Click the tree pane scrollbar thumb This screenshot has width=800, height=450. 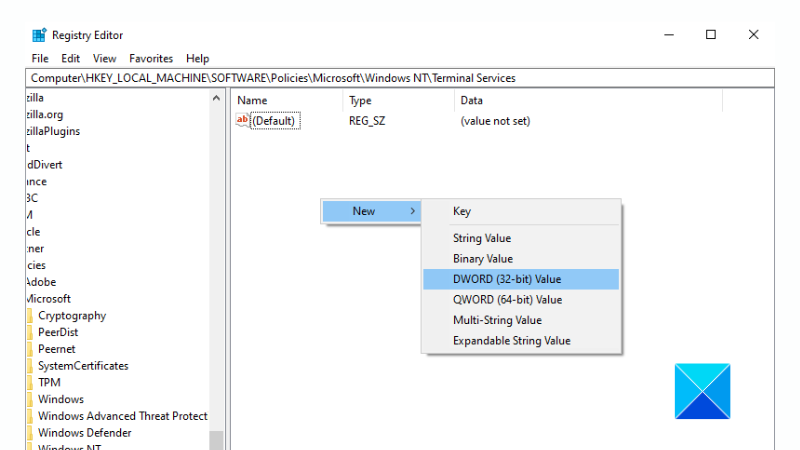coord(216,441)
